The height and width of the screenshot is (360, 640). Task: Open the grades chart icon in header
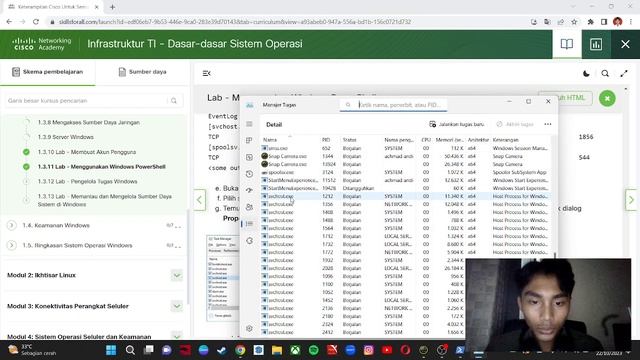click(596, 44)
